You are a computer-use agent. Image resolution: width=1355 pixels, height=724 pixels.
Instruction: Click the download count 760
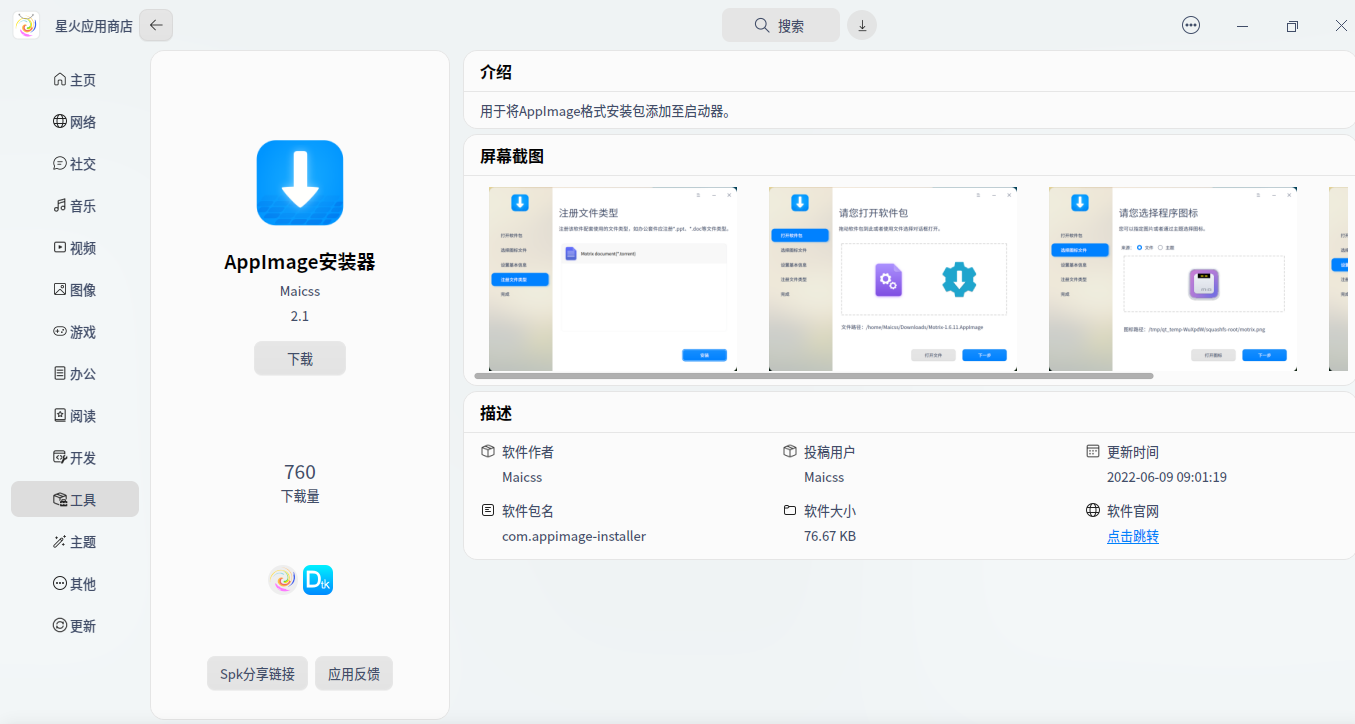click(300, 472)
